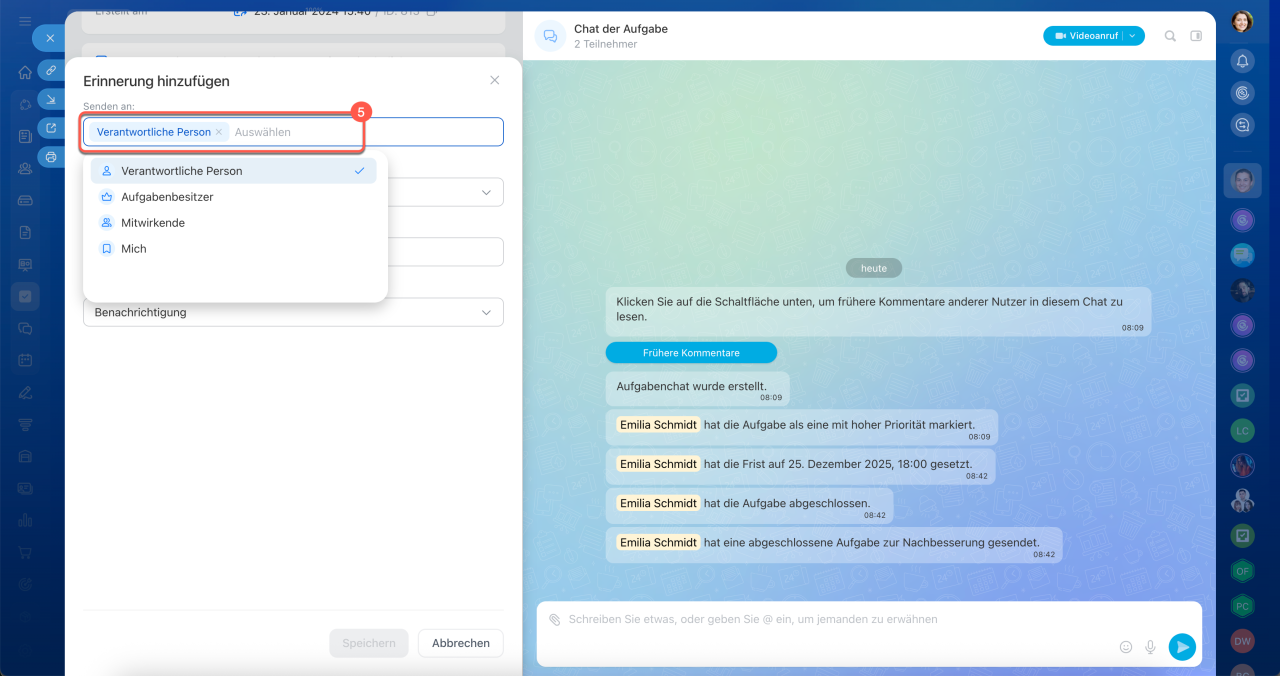Click the Frühere Kommentare button
Screen dimensions: 1280x676
[691, 353]
